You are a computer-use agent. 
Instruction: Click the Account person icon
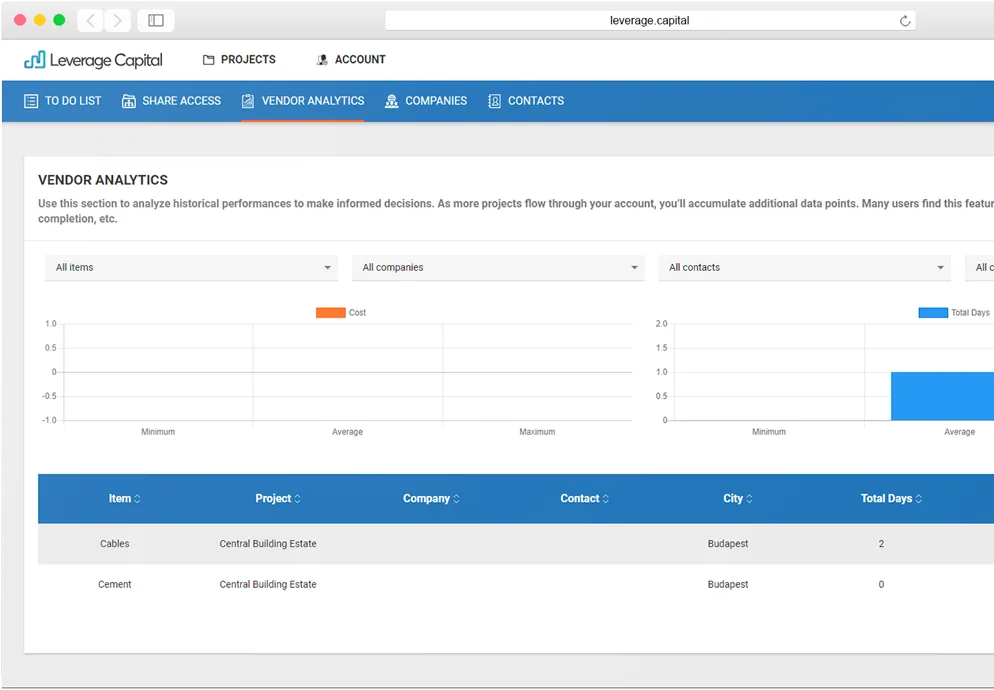(322, 60)
